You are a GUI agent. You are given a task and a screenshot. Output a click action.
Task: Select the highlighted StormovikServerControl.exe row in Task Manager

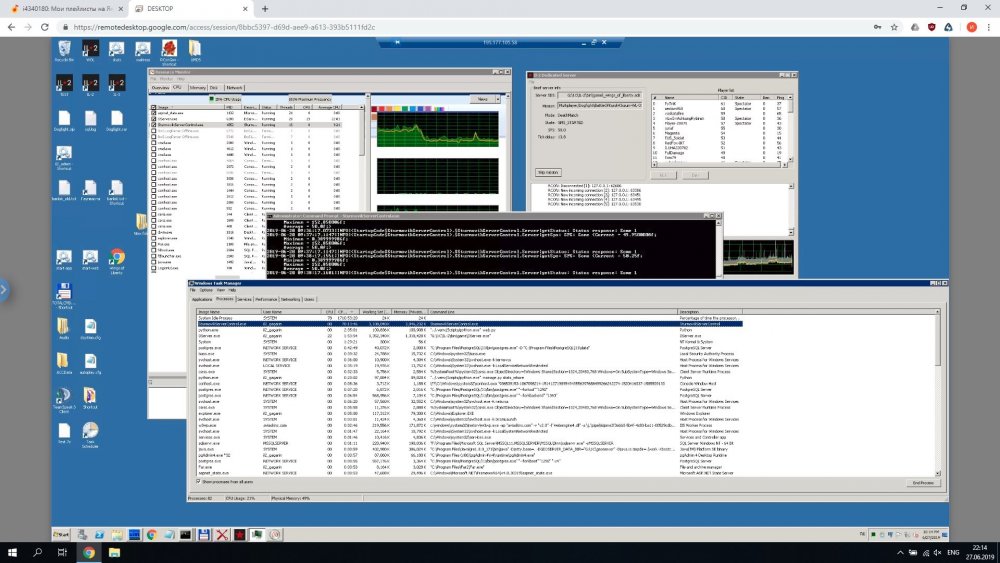[x=469, y=324]
